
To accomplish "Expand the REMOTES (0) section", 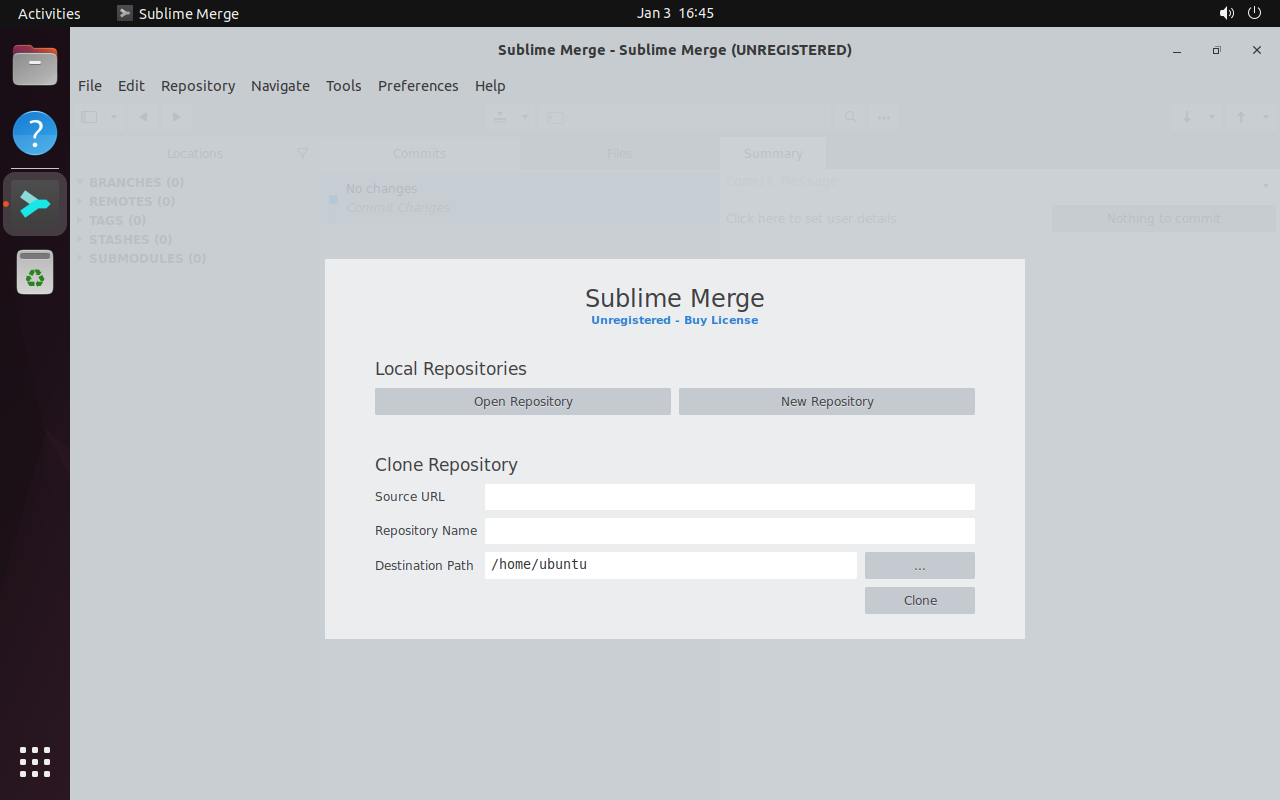I will pos(81,201).
